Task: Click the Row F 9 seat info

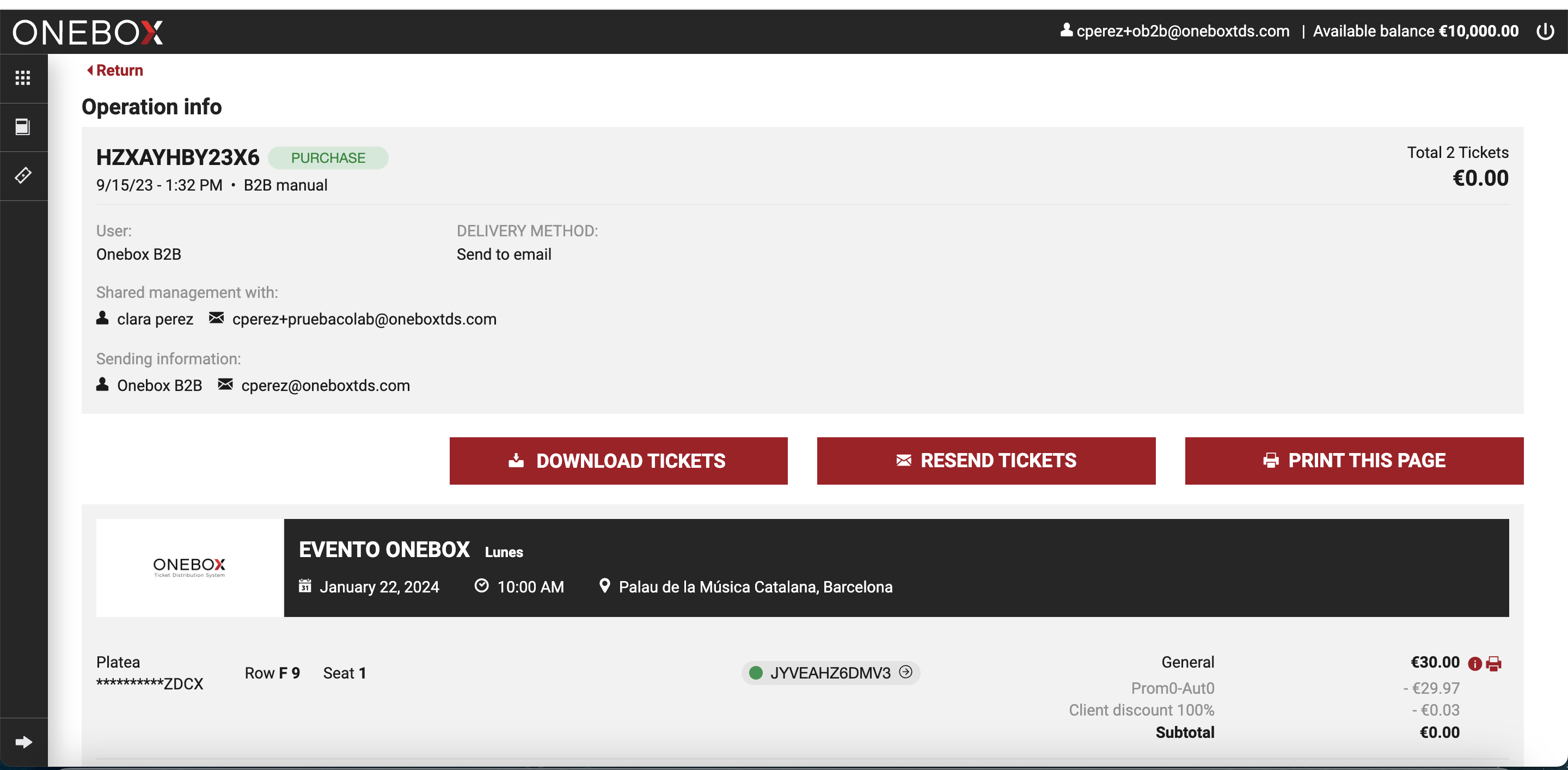Action: 272,673
